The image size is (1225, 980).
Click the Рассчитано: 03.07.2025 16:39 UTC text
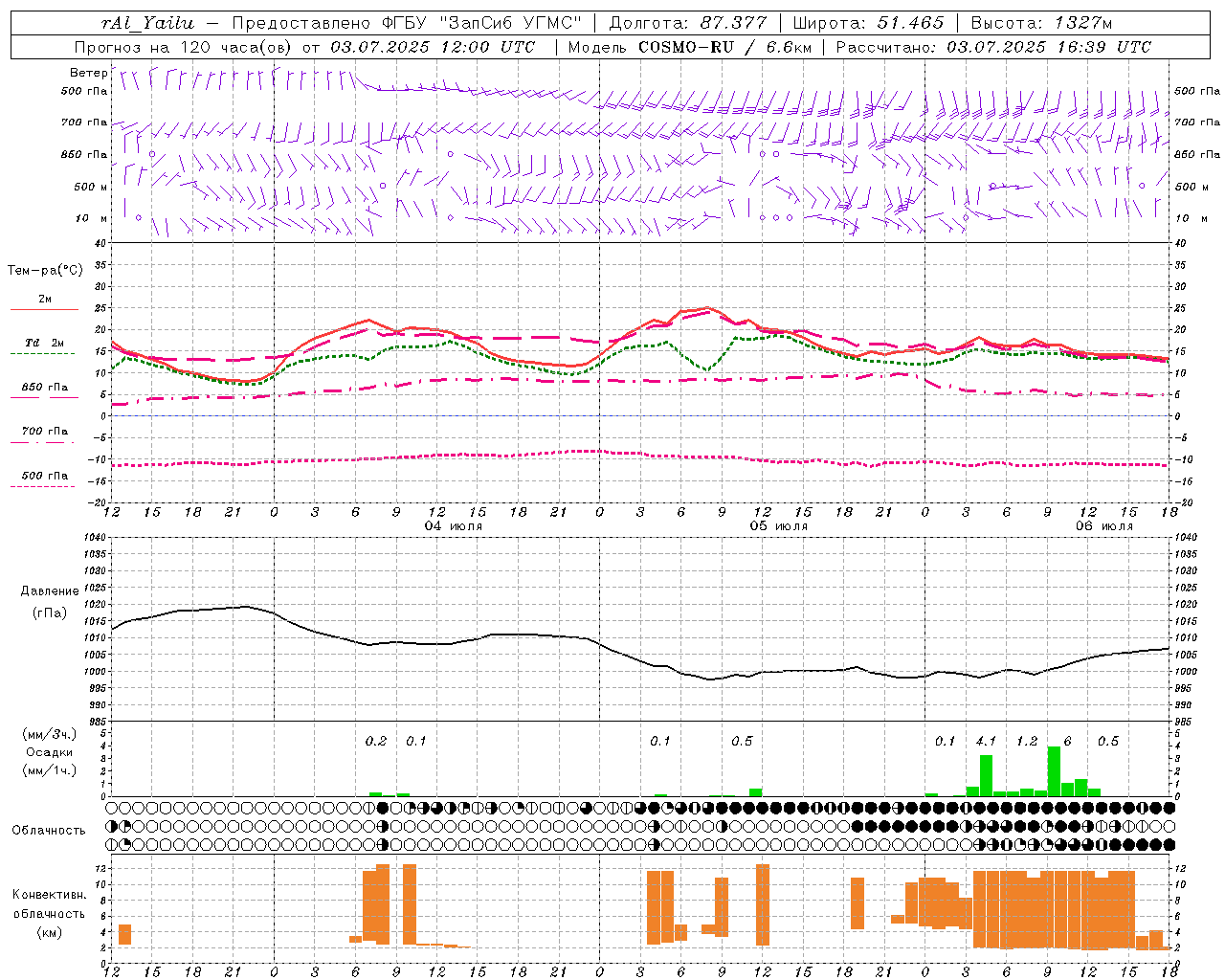pos(993,47)
